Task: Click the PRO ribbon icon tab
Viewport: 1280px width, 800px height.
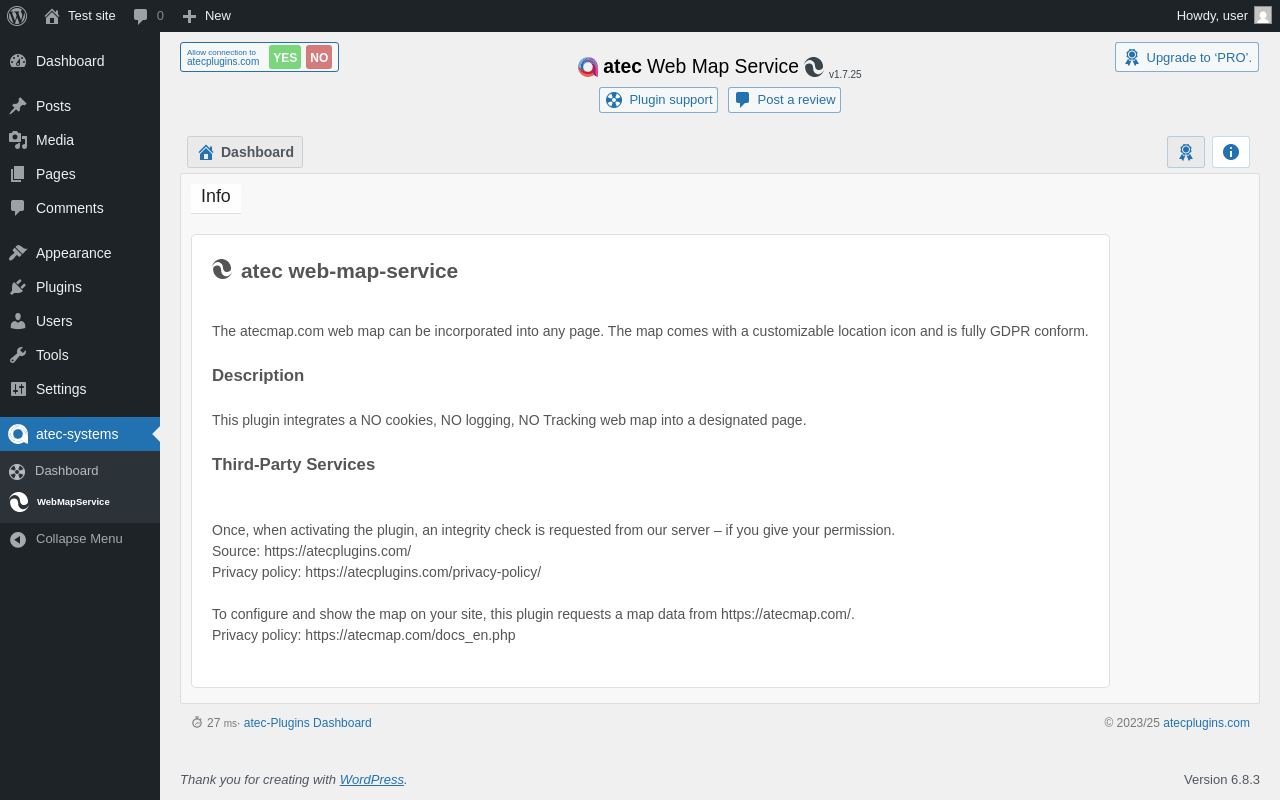Action: (1185, 152)
